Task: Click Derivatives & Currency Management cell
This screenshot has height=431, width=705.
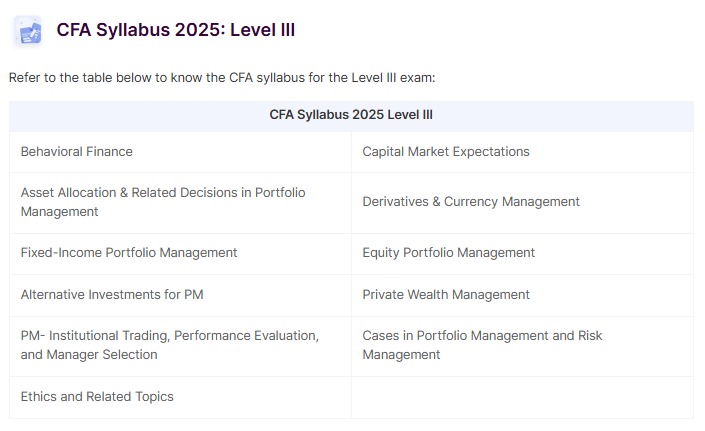Action: [x=522, y=203]
